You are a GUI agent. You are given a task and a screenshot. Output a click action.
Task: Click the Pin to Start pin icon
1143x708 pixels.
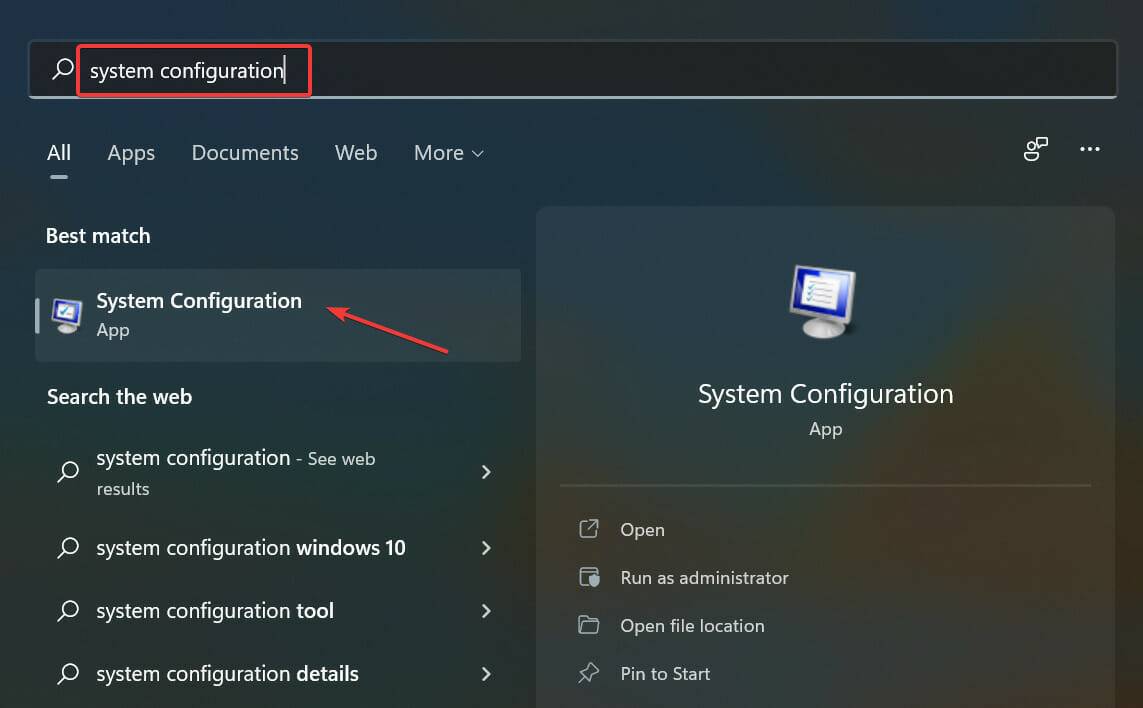coord(589,673)
